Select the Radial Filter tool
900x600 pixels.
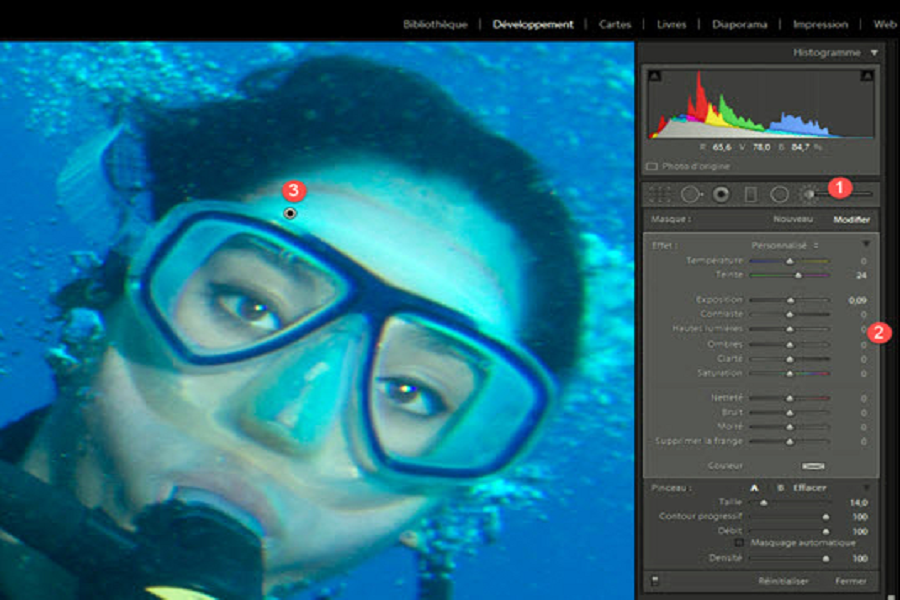(x=779, y=194)
